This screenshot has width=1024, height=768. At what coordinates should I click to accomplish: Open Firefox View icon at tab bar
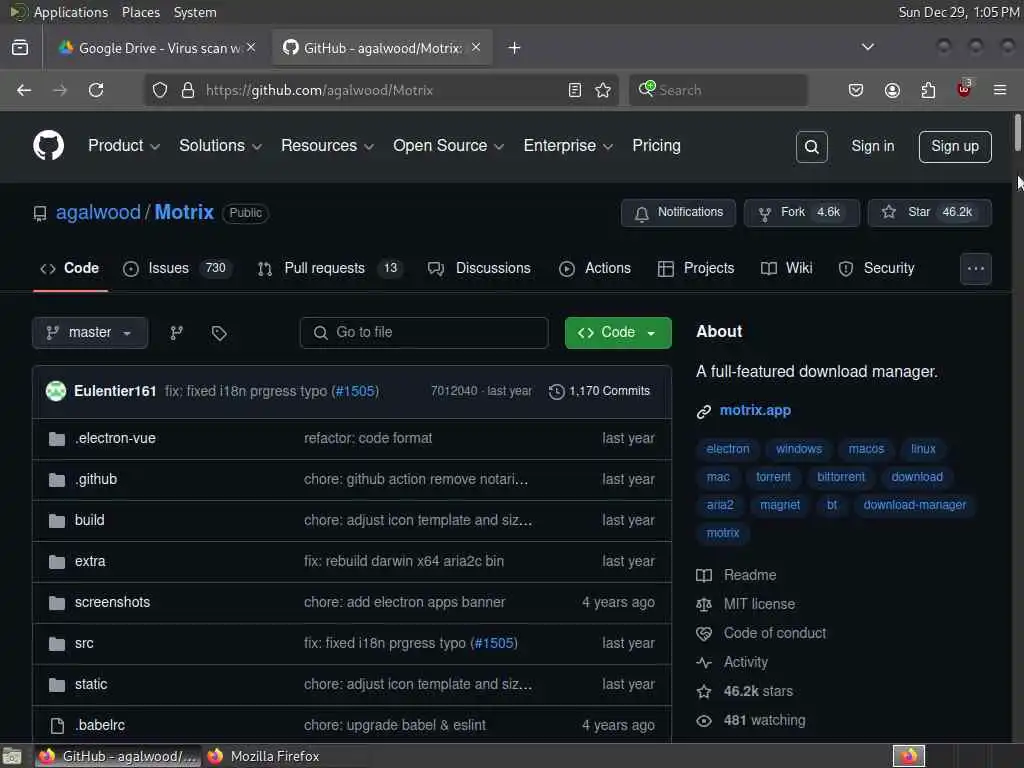(x=20, y=48)
